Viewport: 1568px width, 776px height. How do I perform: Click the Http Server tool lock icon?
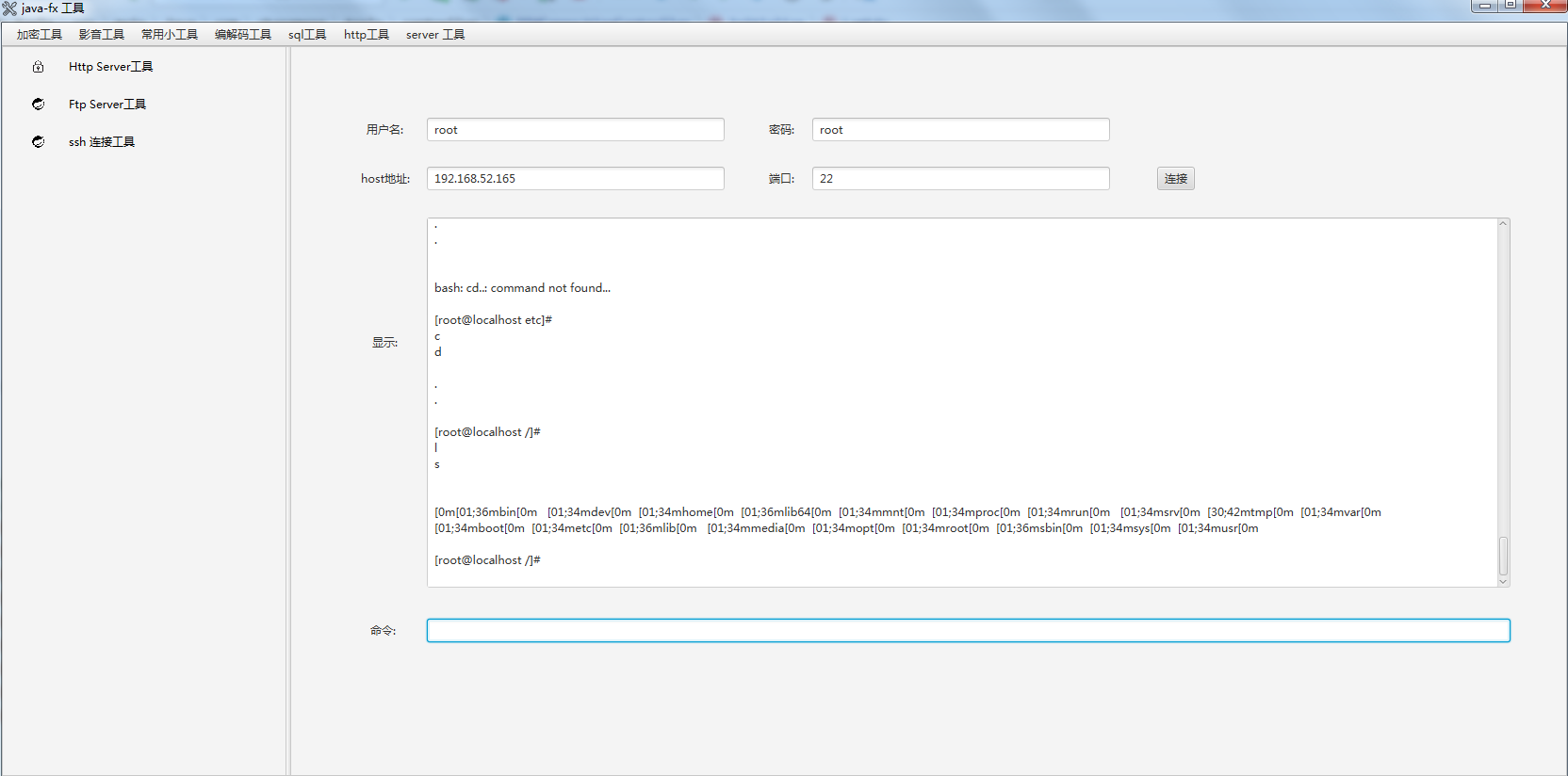38,67
